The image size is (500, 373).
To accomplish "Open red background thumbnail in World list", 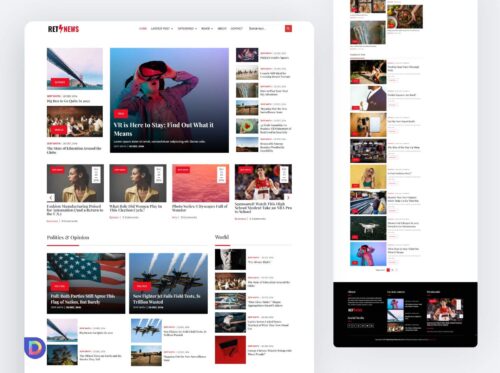I will 230,350.
